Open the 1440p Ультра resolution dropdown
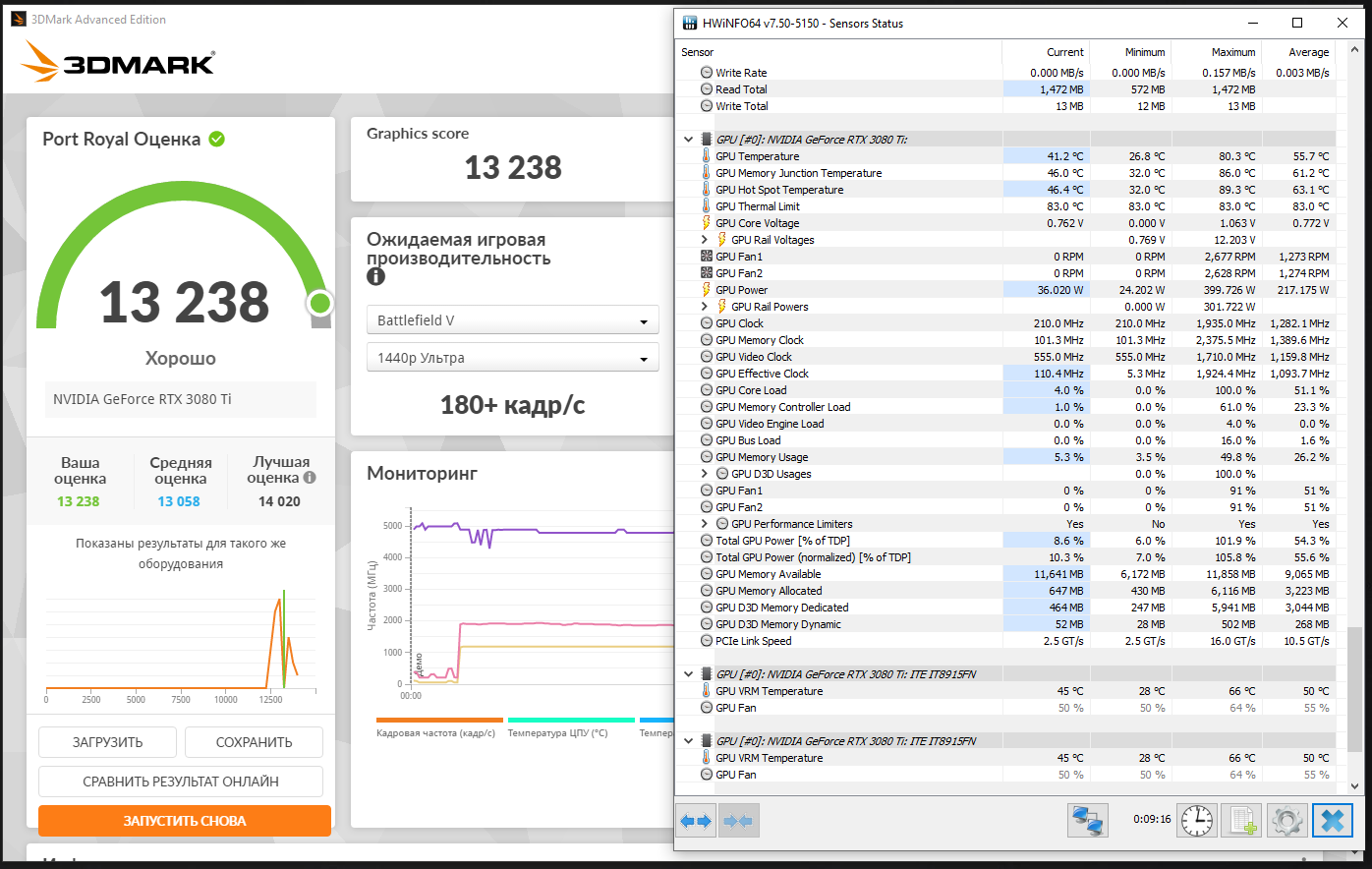Viewport: 1372px width, 869px height. point(513,358)
